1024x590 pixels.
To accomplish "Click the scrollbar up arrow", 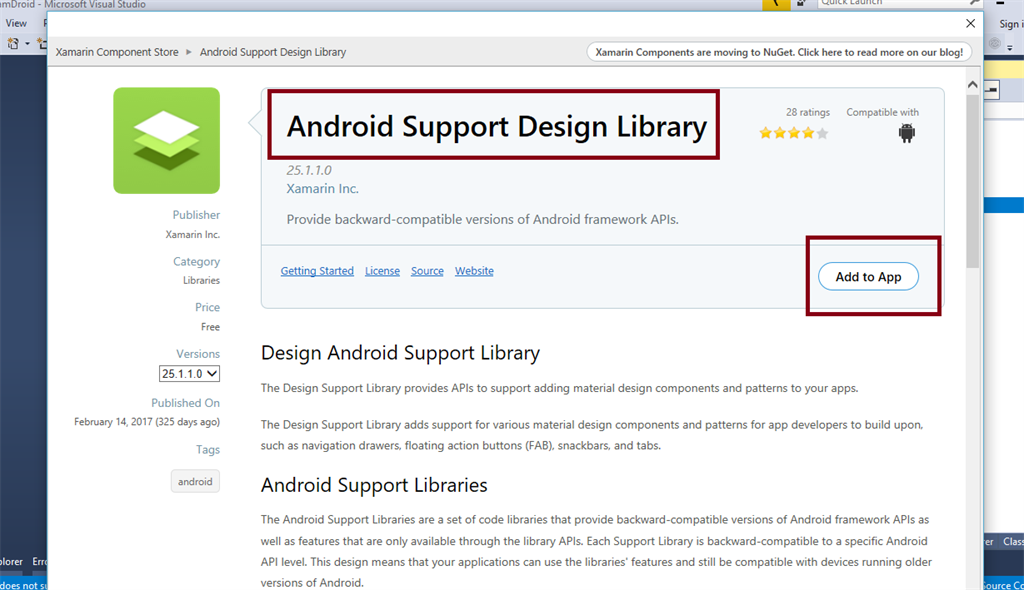I will pos(972,85).
